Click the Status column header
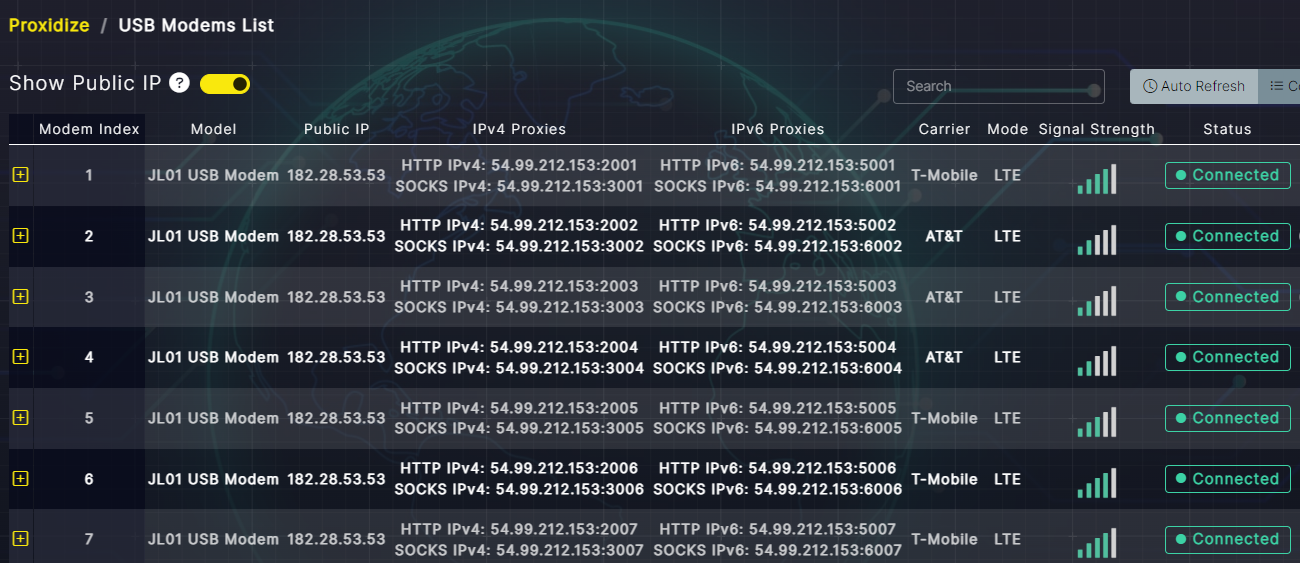The width and height of the screenshot is (1300, 563). (x=1227, y=129)
